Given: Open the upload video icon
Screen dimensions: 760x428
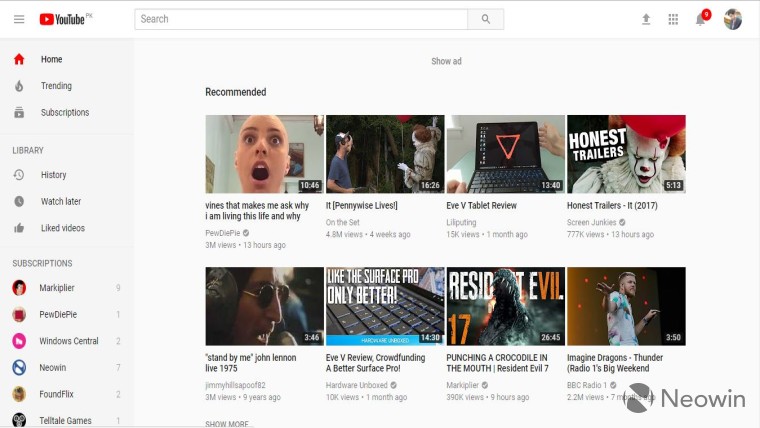Looking at the screenshot, I should 646,19.
